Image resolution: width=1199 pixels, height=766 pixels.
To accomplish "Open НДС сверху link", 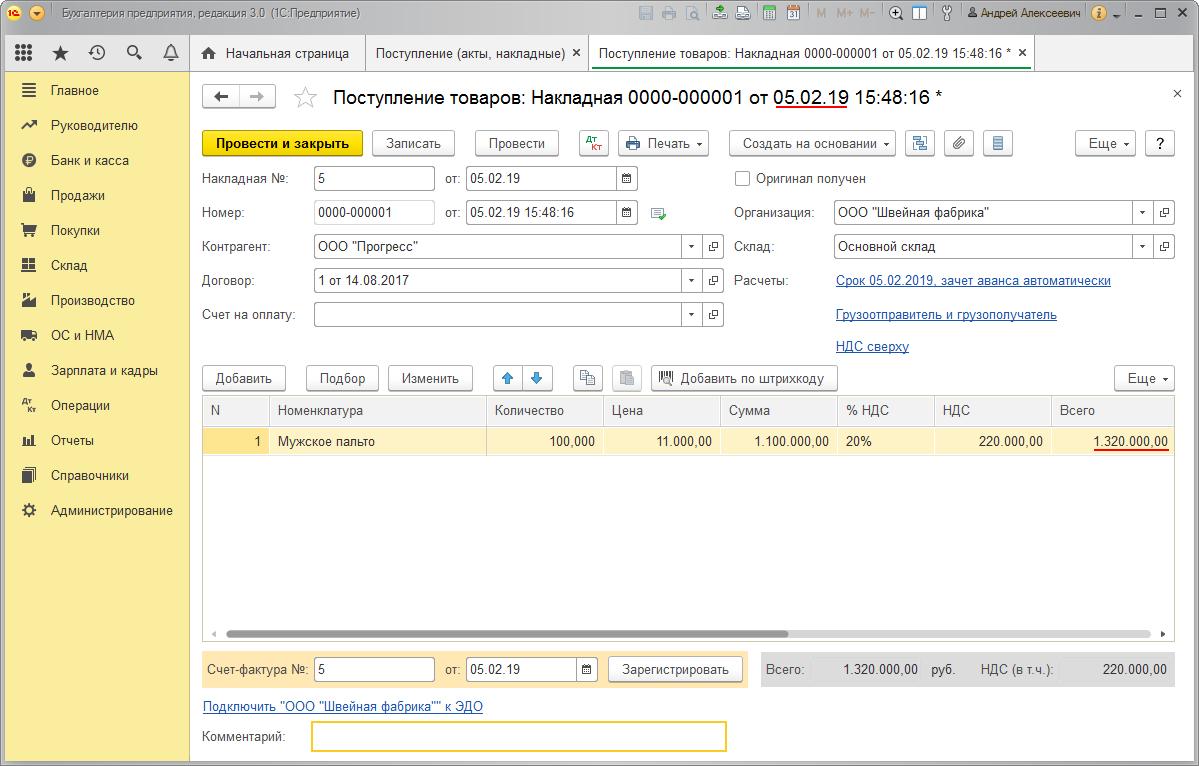I will (x=872, y=346).
